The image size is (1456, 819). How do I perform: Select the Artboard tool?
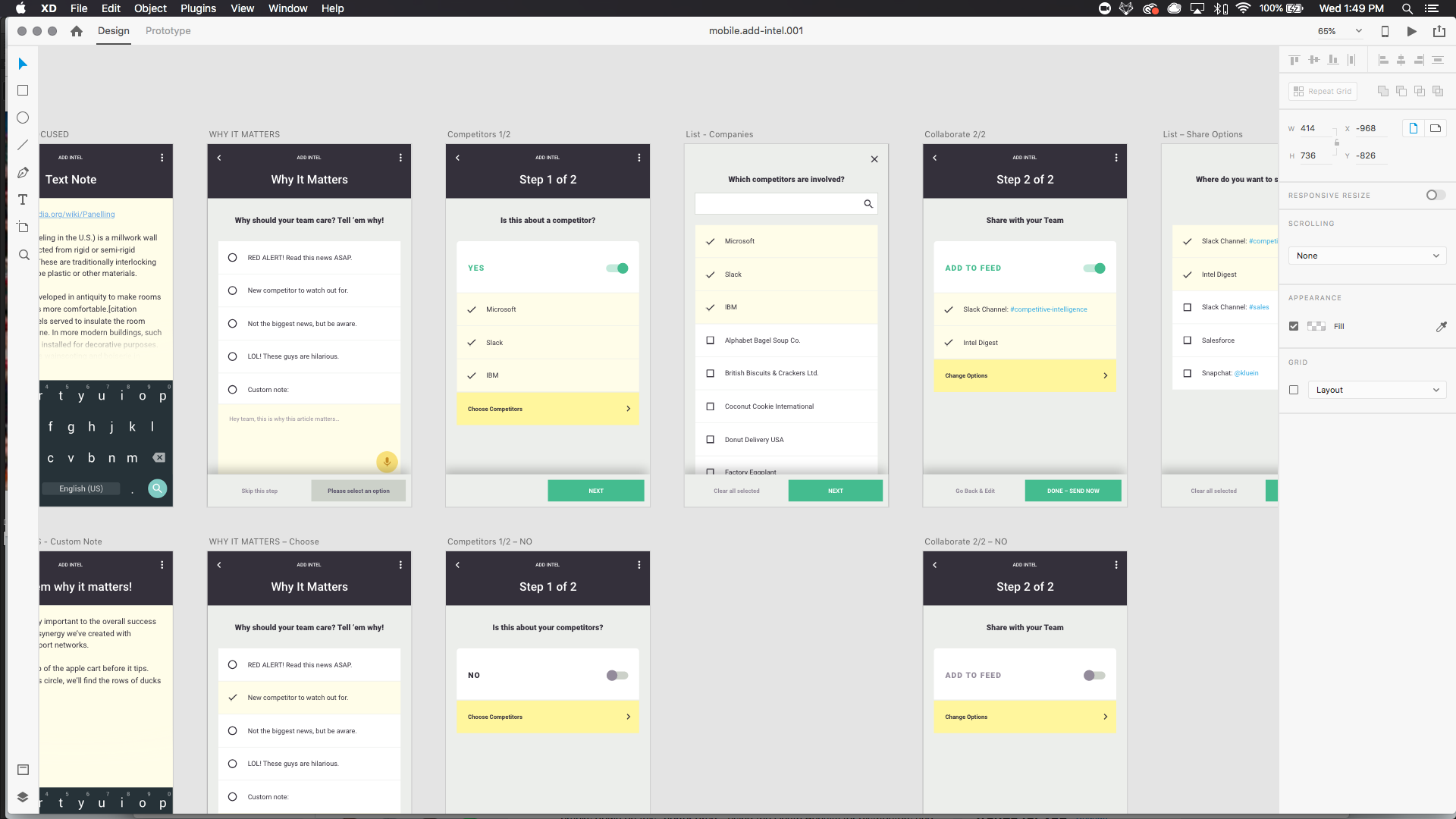tap(23, 227)
